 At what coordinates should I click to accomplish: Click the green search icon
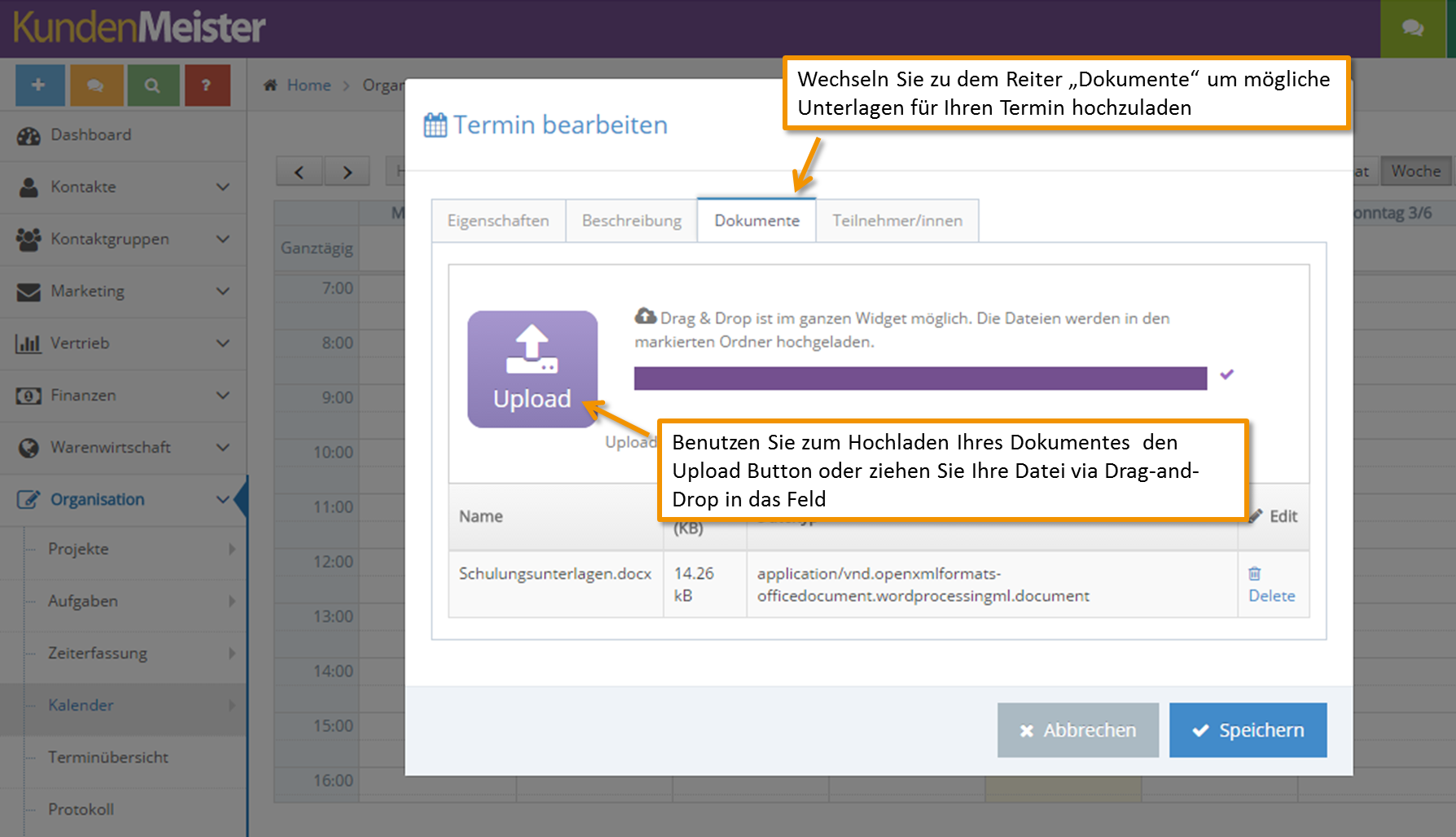[152, 85]
